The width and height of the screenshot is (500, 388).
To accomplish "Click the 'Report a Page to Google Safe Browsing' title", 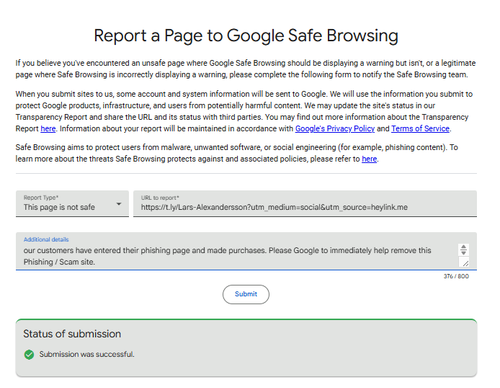I will pos(246,36).
